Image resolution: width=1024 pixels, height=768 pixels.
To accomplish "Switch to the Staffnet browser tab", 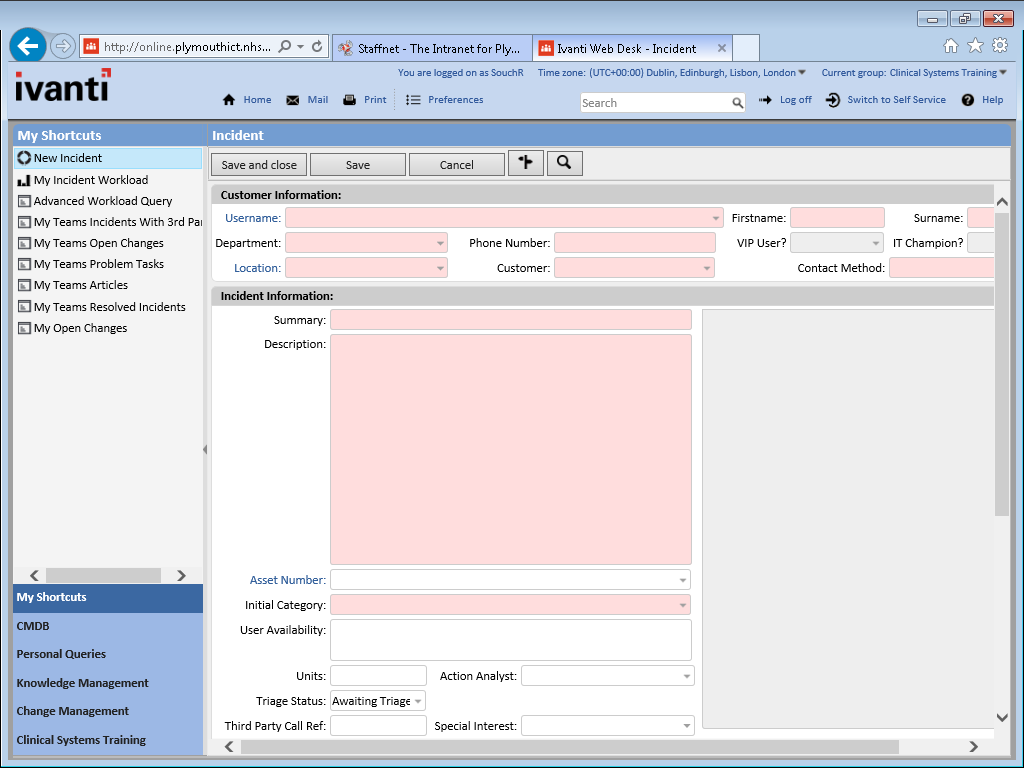I will point(432,48).
